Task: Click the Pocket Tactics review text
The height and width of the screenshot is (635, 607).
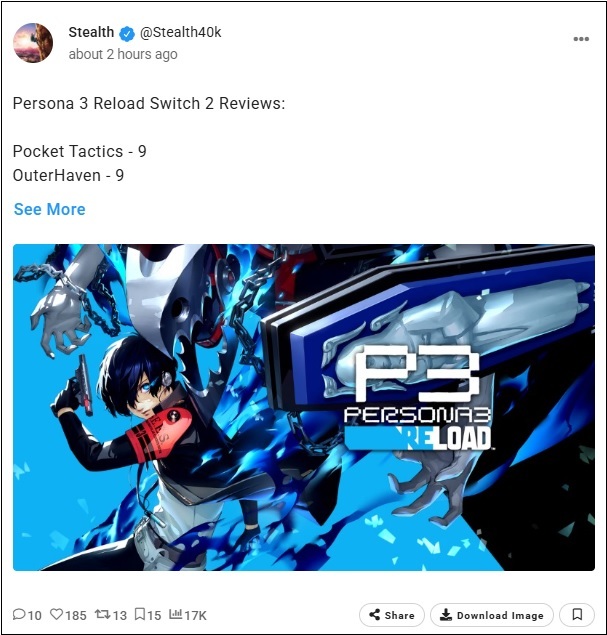Action: point(79,151)
